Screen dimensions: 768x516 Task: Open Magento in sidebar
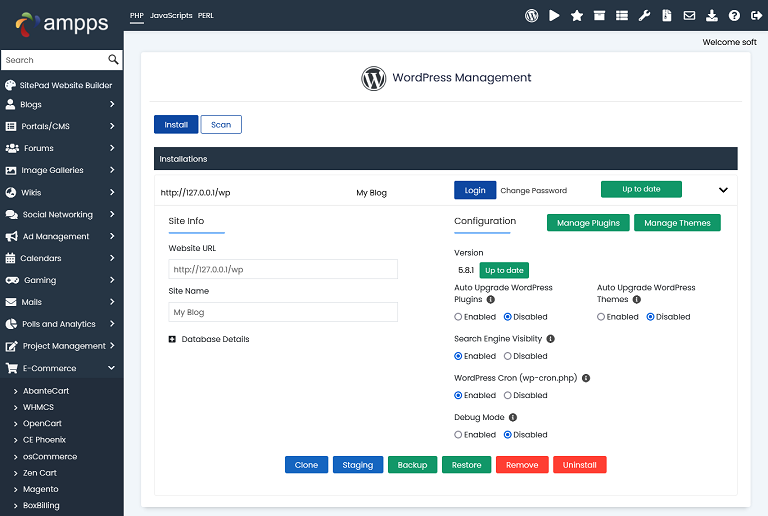tap(41, 489)
